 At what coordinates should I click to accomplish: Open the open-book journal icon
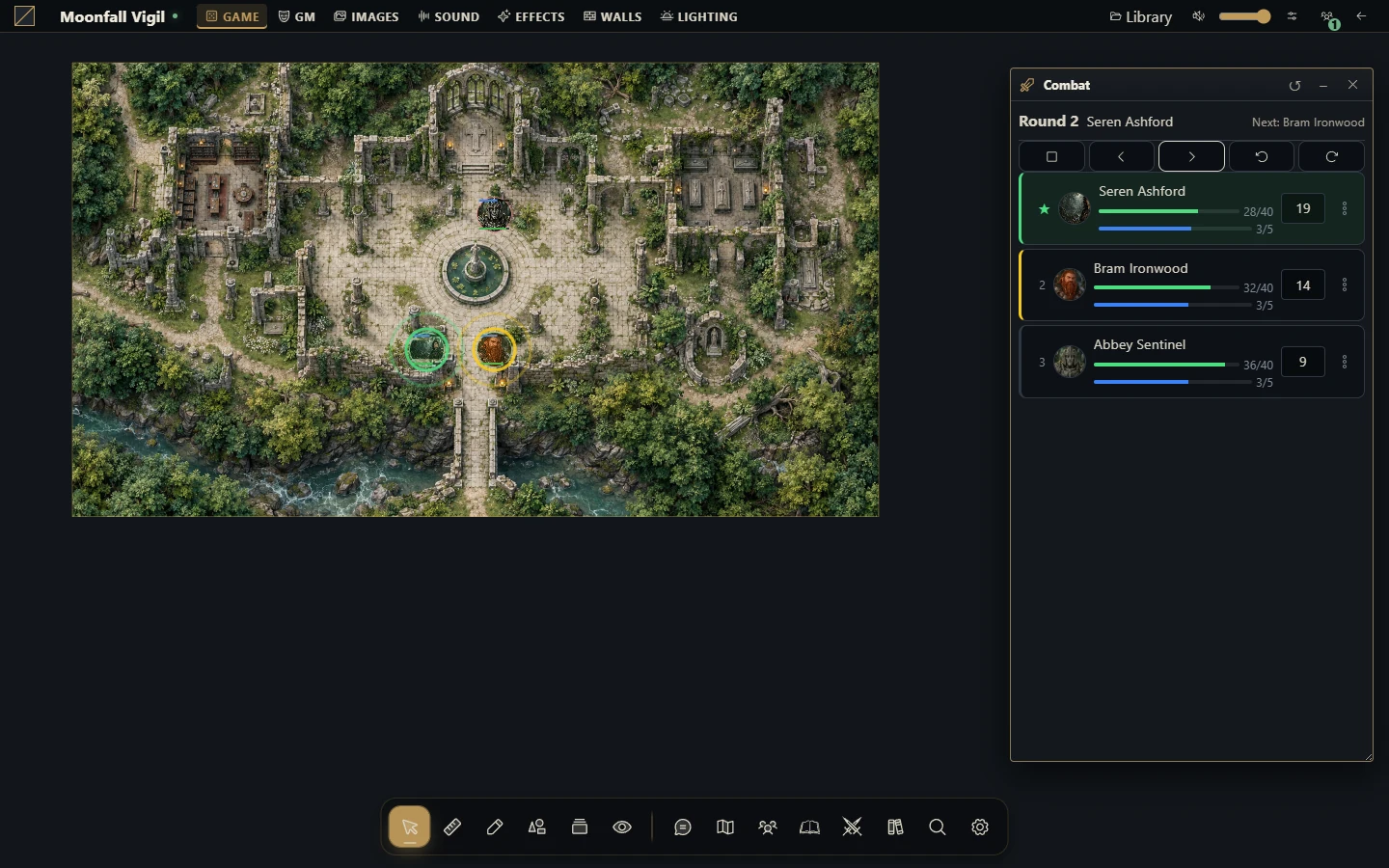pos(810,827)
